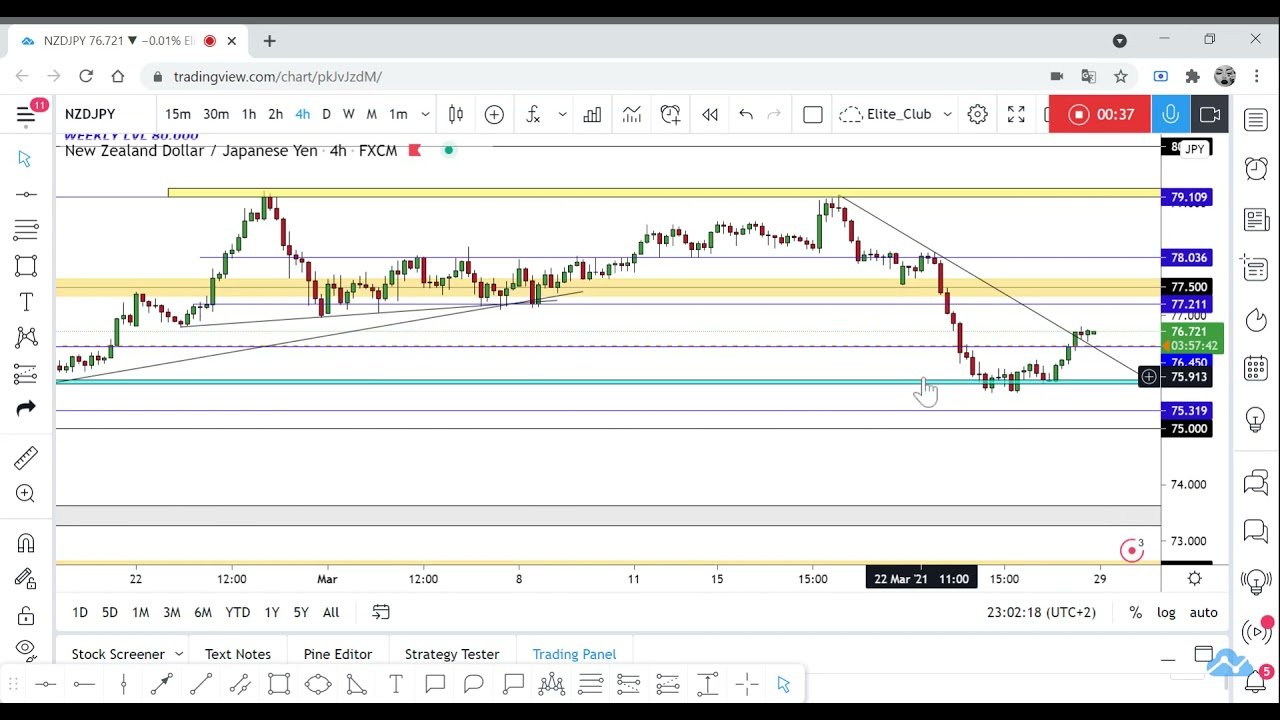
Task: Open the Pine Editor tab
Action: coord(338,654)
